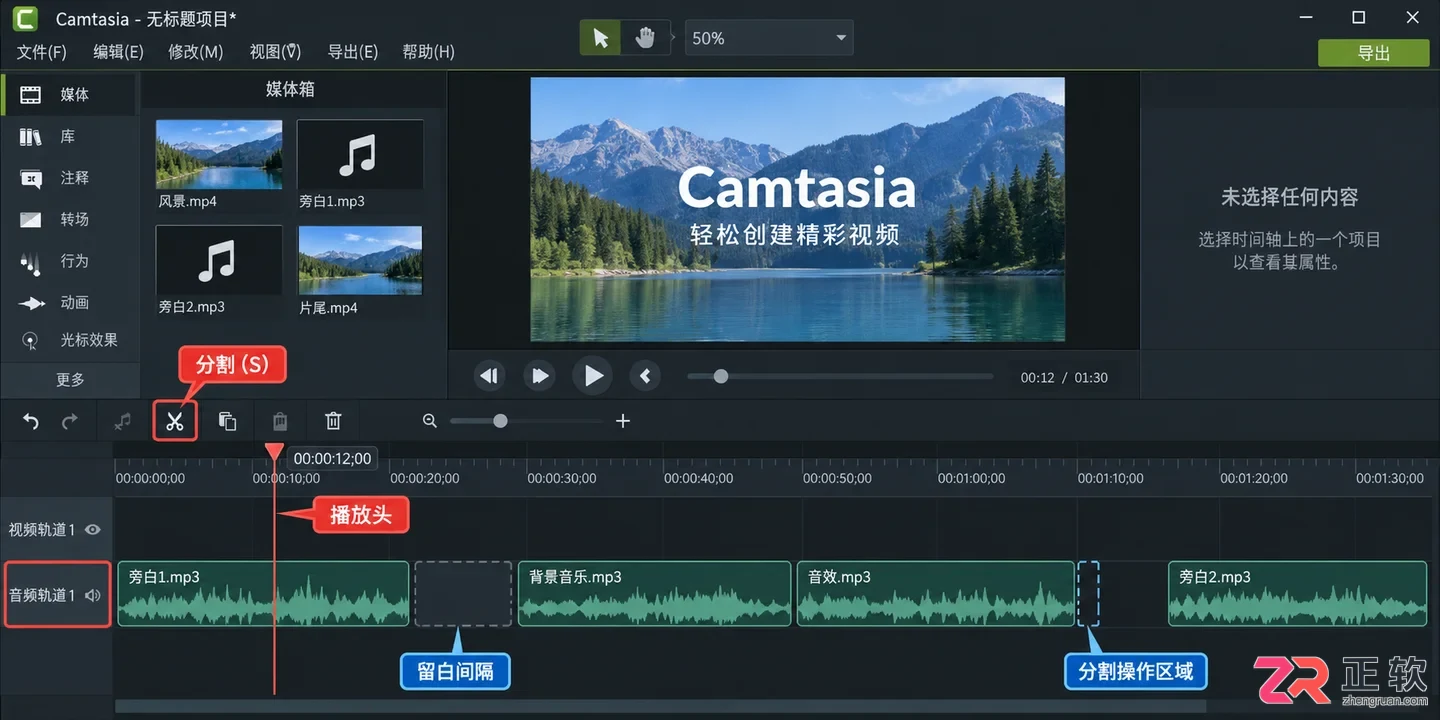Click the green 导出 button
Viewport: 1440px width, 720px height.
(x=1373, y=53)
